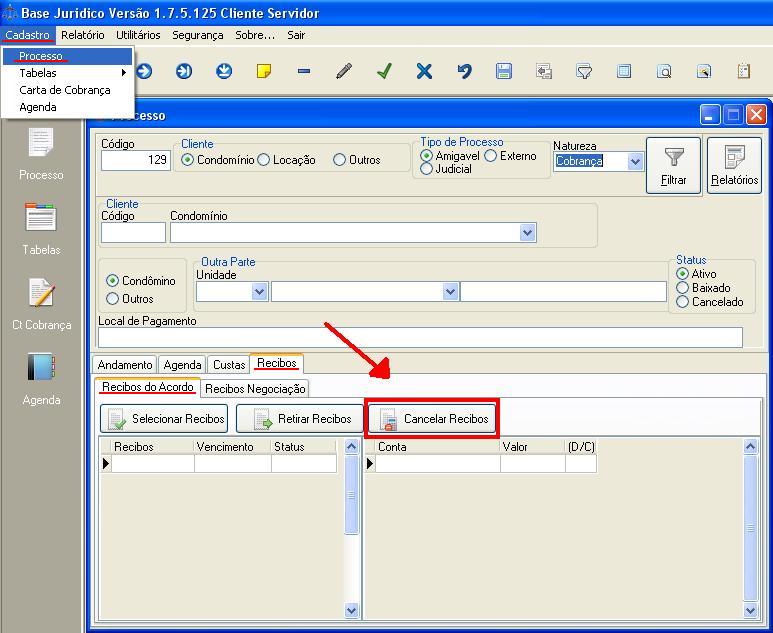The height and width of the screenshot is (633, 773).
Task: Open the Condomínio combo box list
Action: tap(528, 232)
